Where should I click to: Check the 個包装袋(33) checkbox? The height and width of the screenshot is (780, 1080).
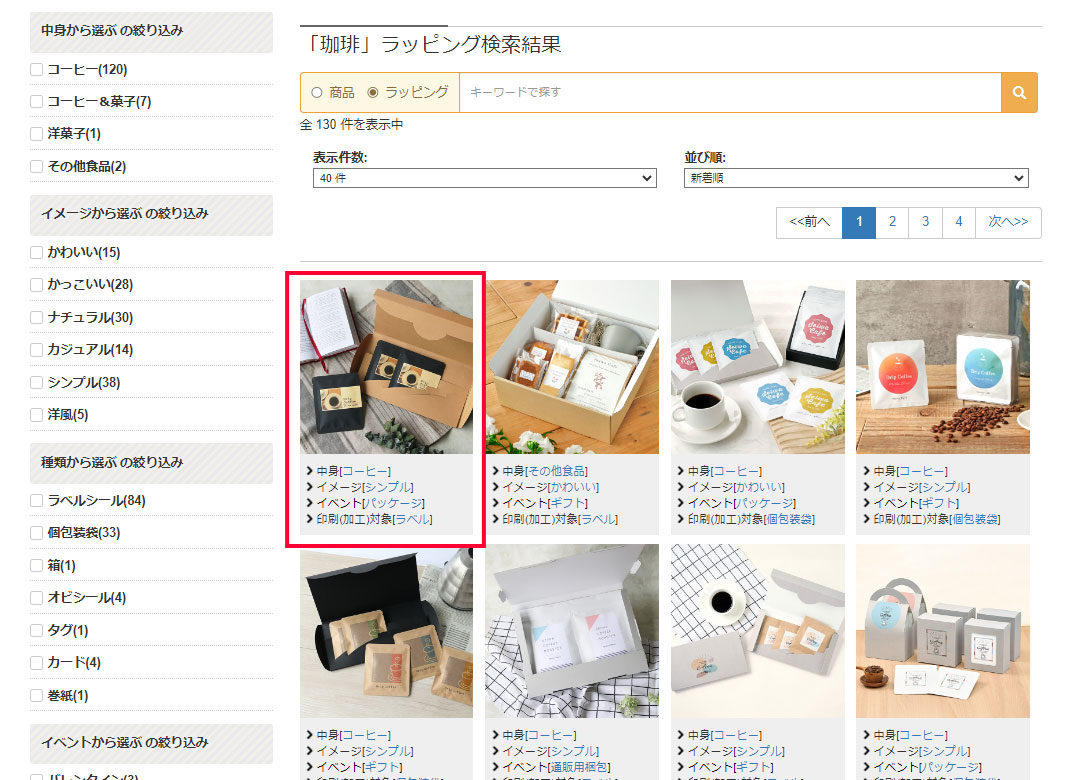point(37,533)
